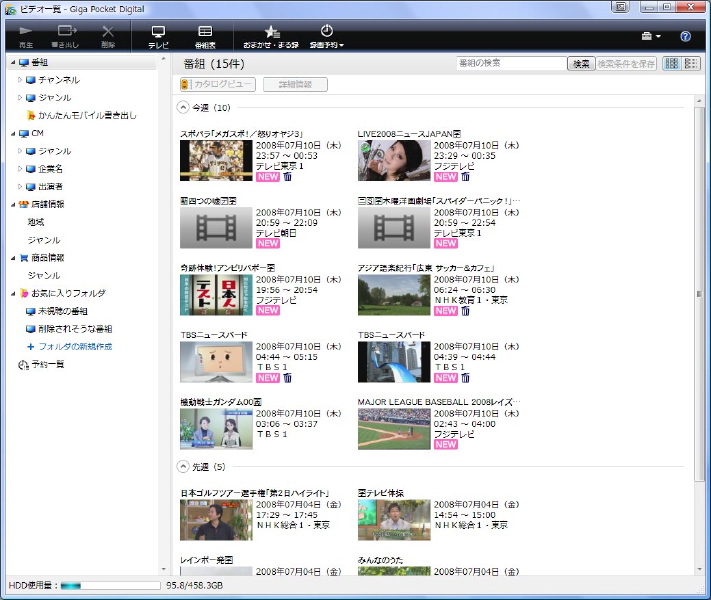Select 削除されそうな番組 in the sidebar
The height and width of the screenshot is (600, 711).
tap(76, 329)
